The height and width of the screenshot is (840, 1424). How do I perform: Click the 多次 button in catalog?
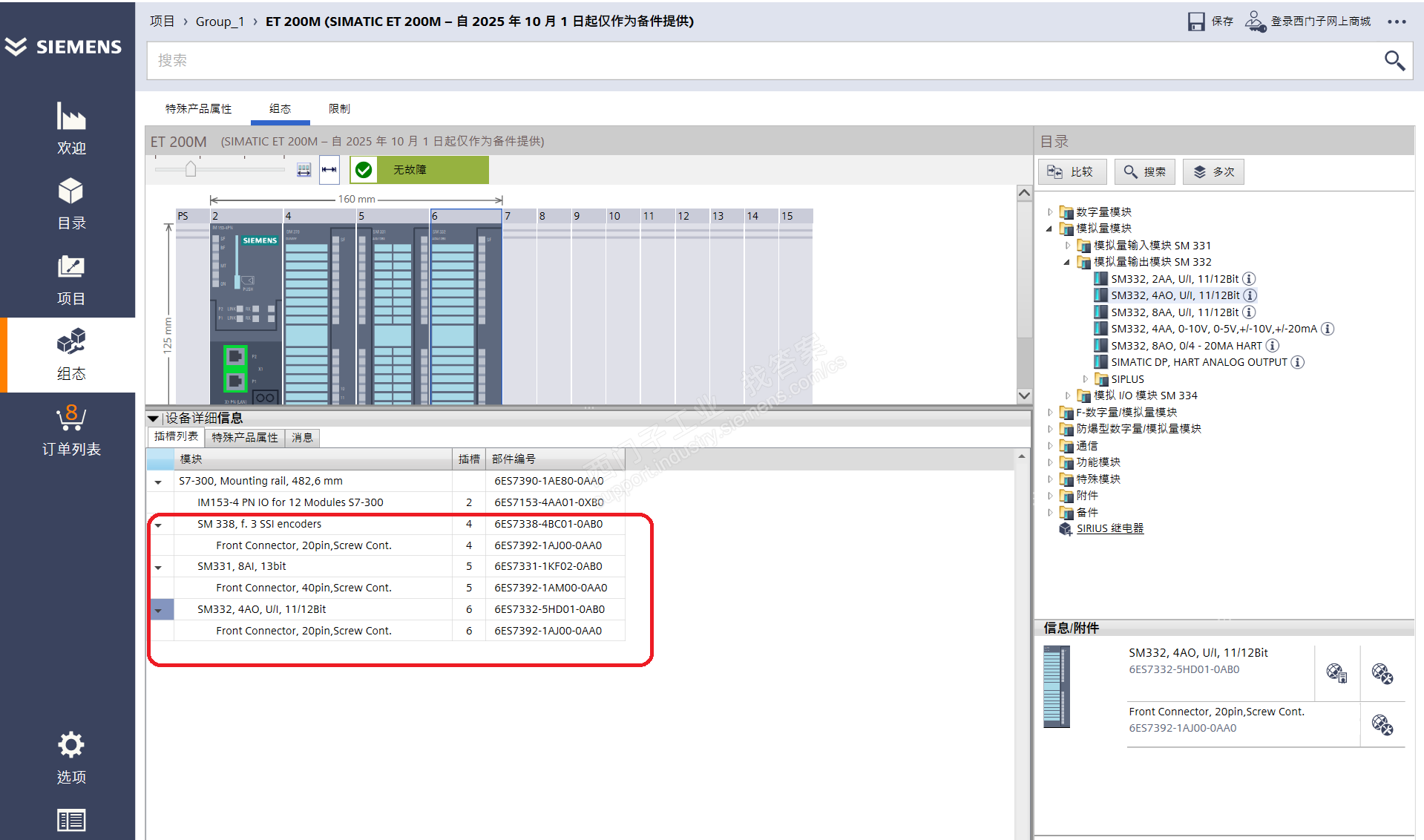1213,171
